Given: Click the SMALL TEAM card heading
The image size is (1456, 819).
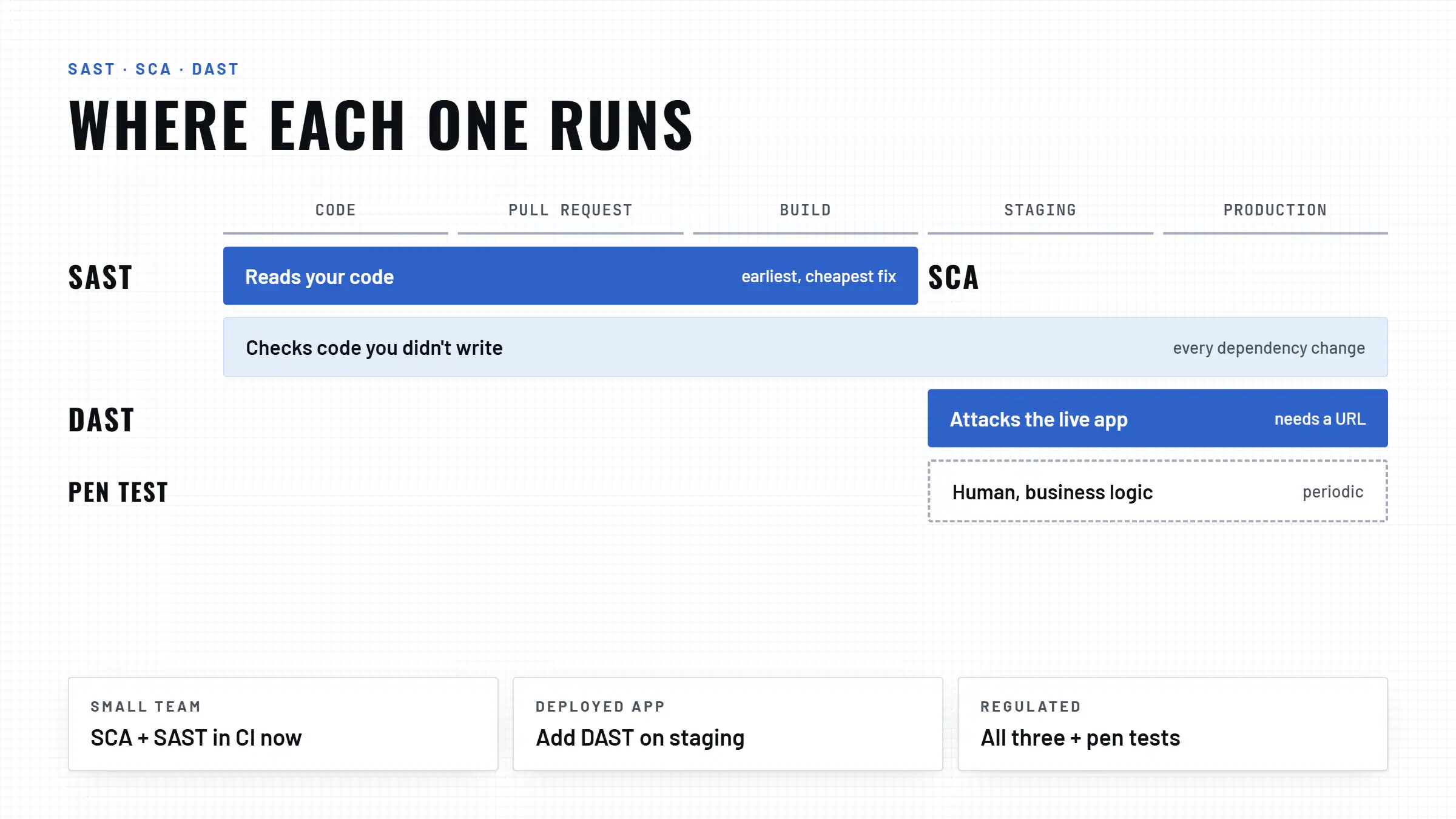Looking at the screenshot, I should point(146,707).
